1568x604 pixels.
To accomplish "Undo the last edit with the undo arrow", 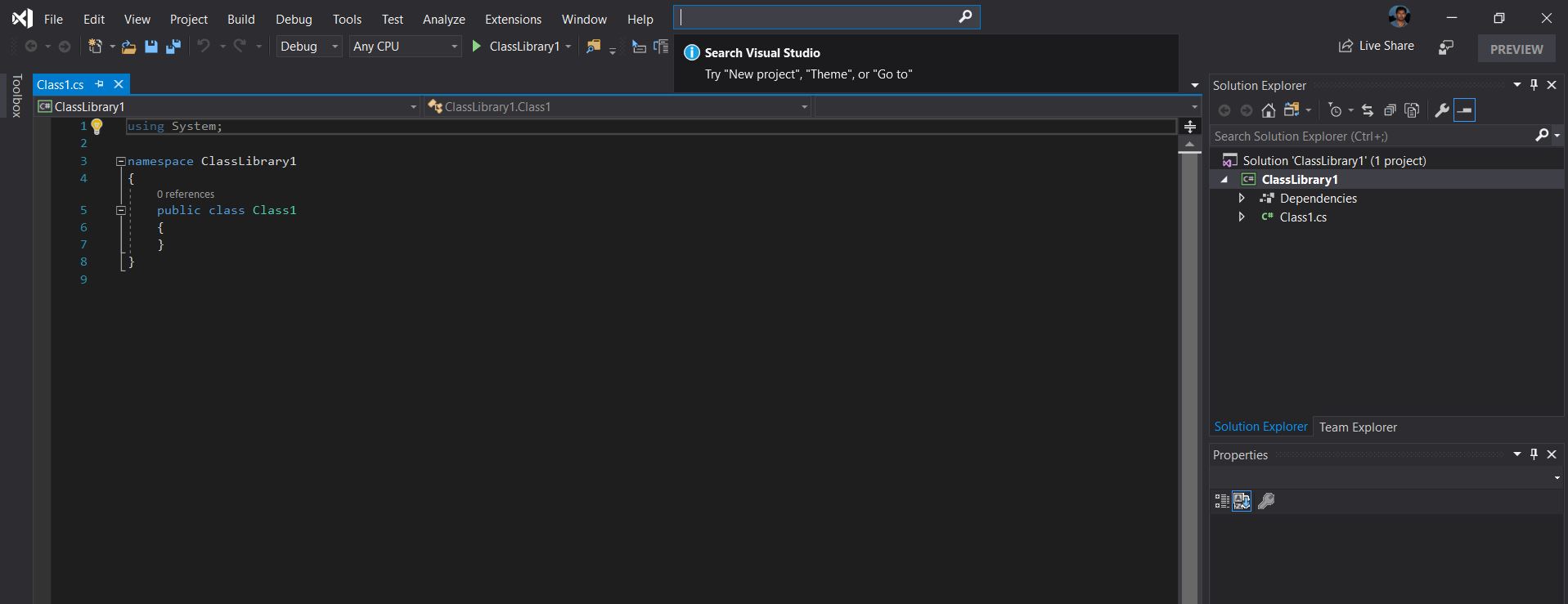I will click(x=204, y=47).
